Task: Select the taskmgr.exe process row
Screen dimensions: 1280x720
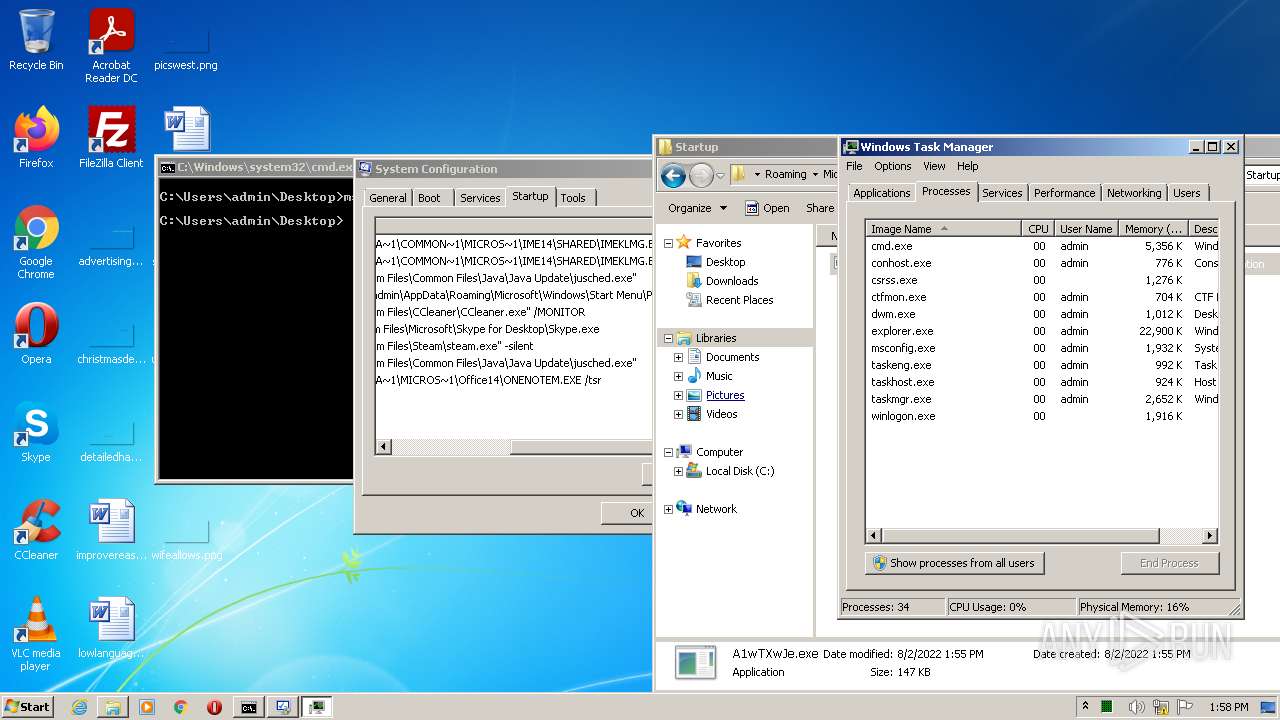Action: (1041, 399)
